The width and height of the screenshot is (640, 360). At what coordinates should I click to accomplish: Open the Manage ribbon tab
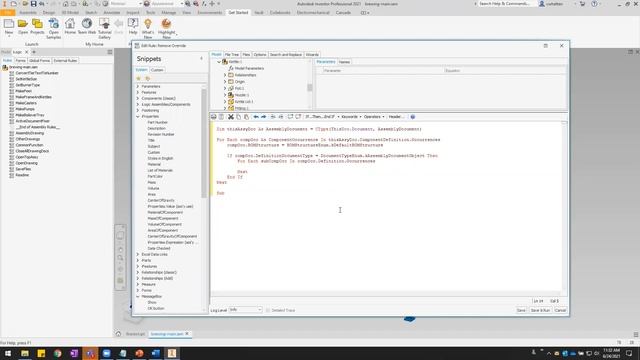[169, 13]
